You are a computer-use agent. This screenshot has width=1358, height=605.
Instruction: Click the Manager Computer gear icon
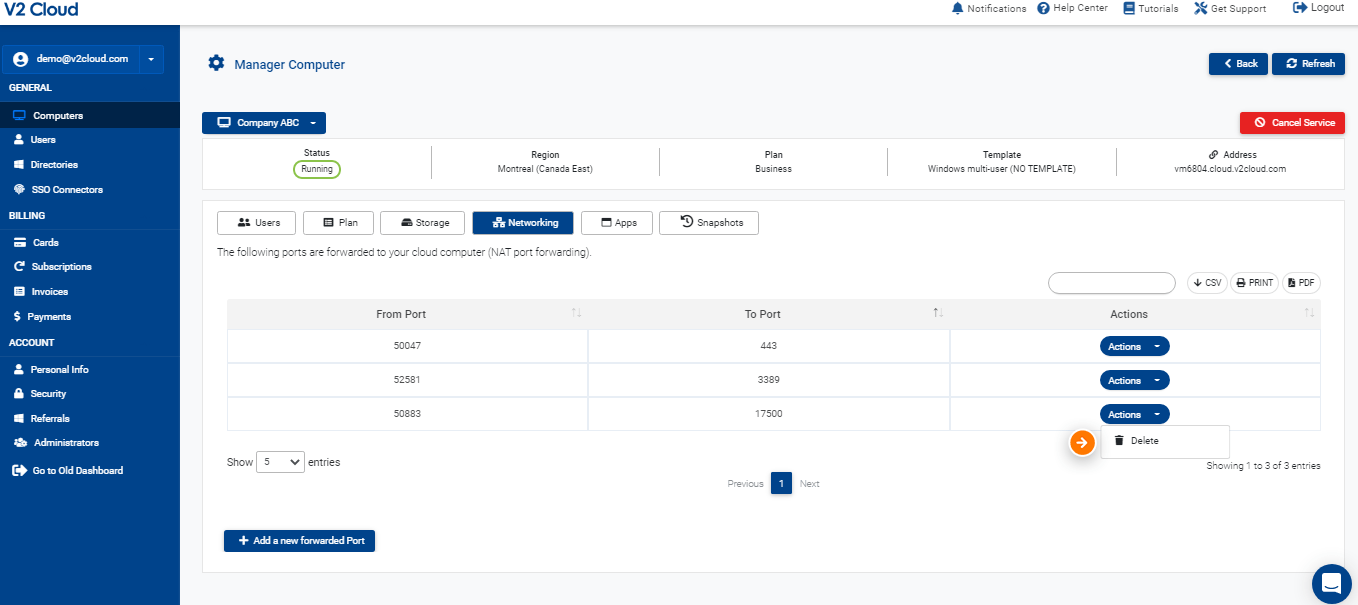[x=216, y=64]
